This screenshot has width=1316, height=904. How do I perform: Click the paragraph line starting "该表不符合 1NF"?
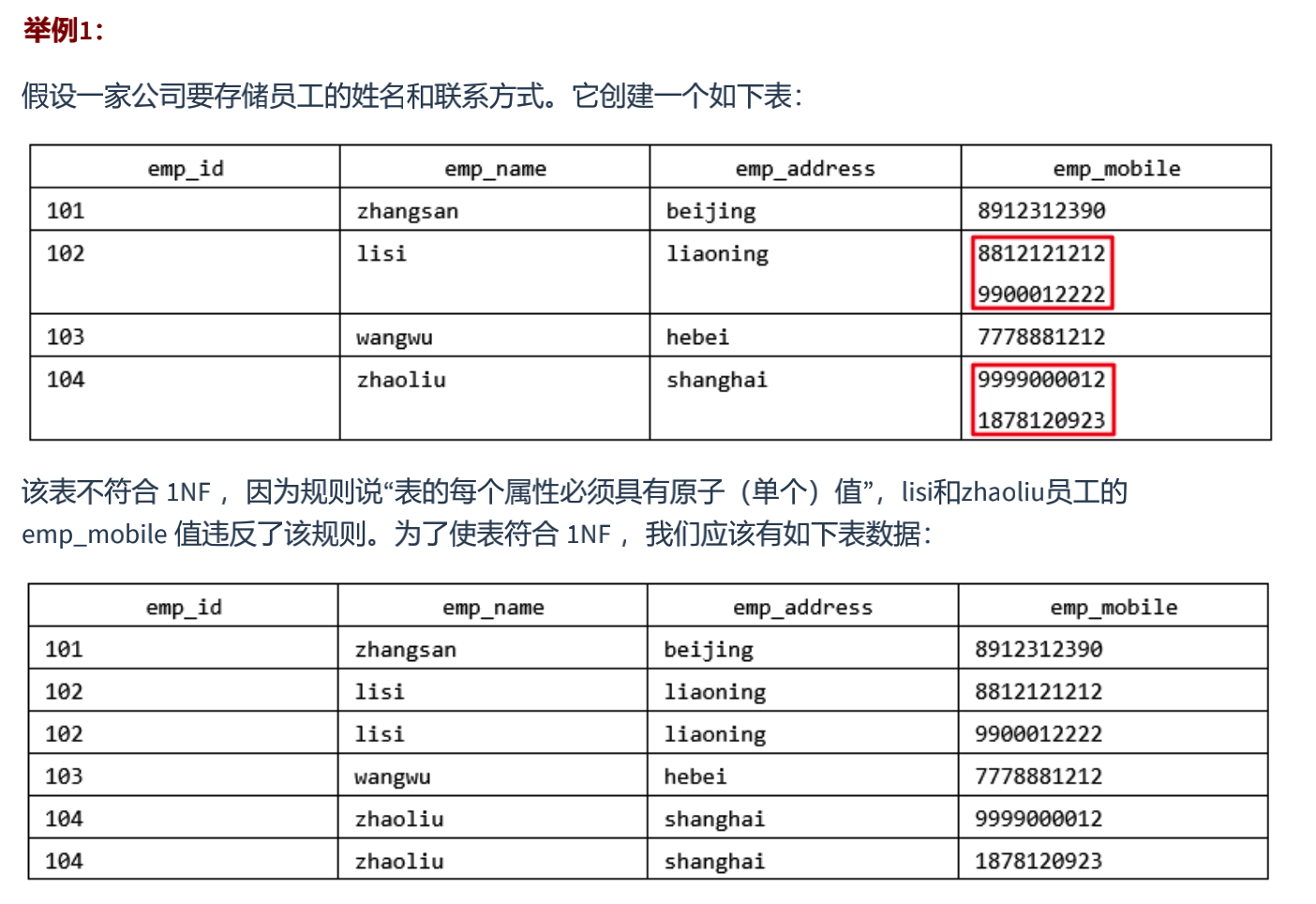(574, 491)
